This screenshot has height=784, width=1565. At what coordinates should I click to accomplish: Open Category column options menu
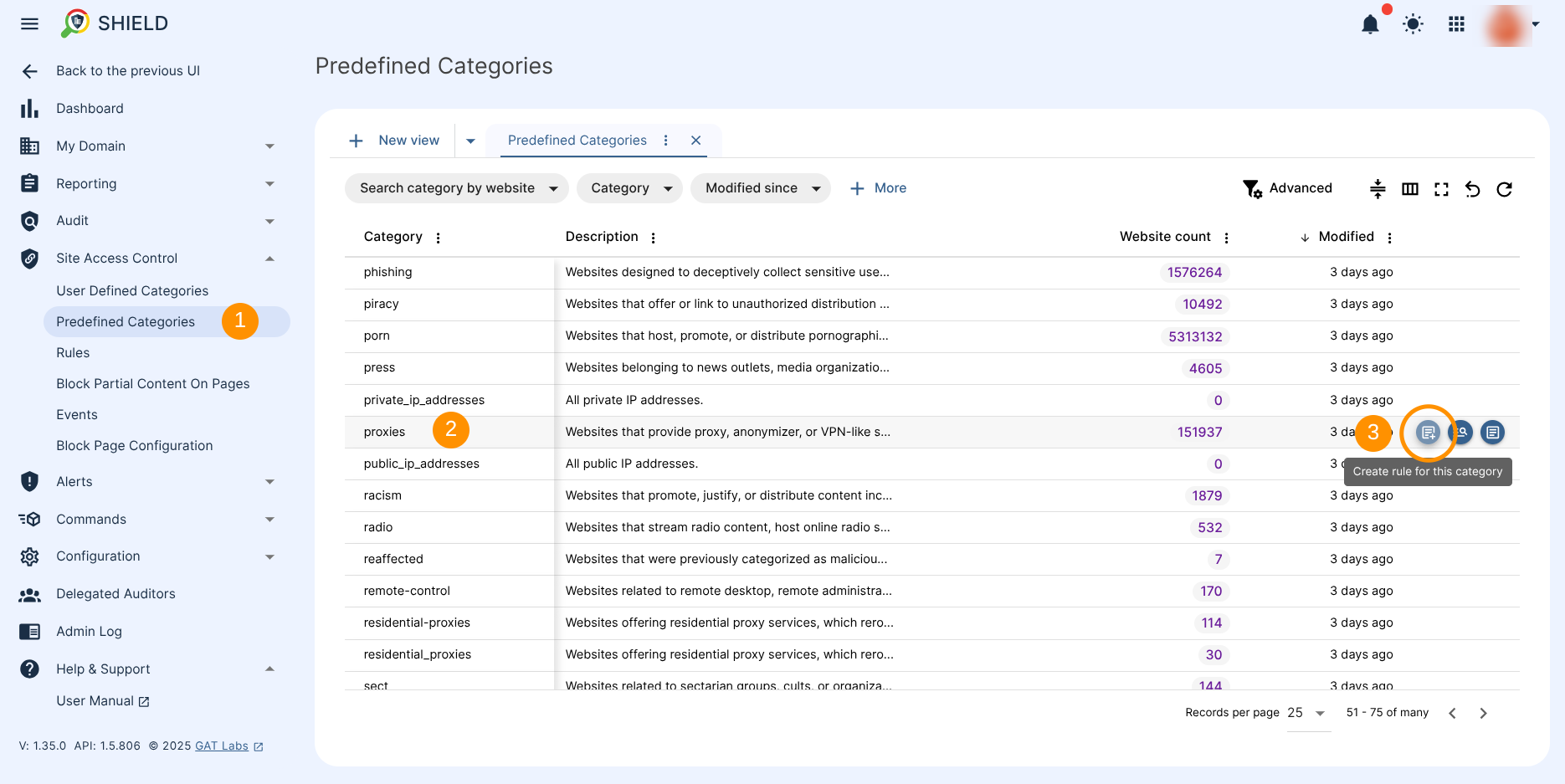point(438,238)
